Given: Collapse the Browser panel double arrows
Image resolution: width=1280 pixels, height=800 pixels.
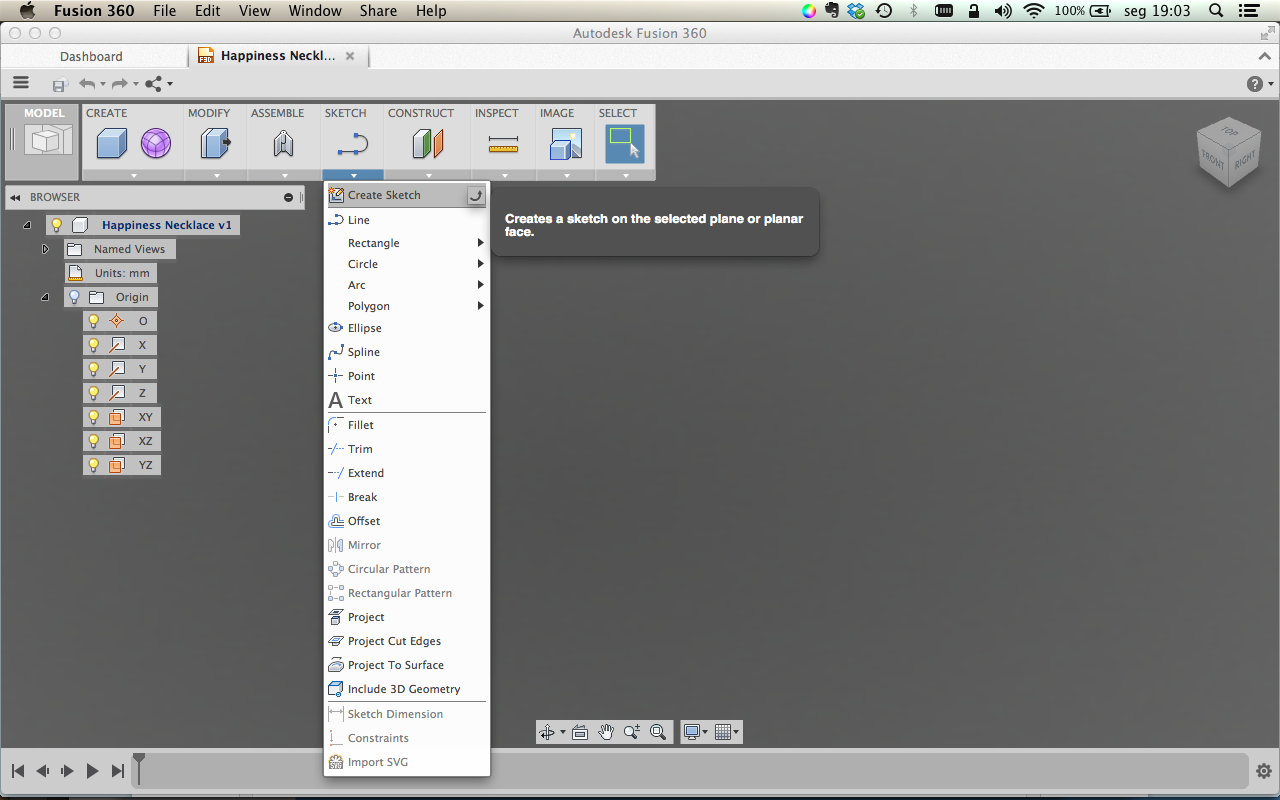Looking at the screenshot, I should point(15,197).
